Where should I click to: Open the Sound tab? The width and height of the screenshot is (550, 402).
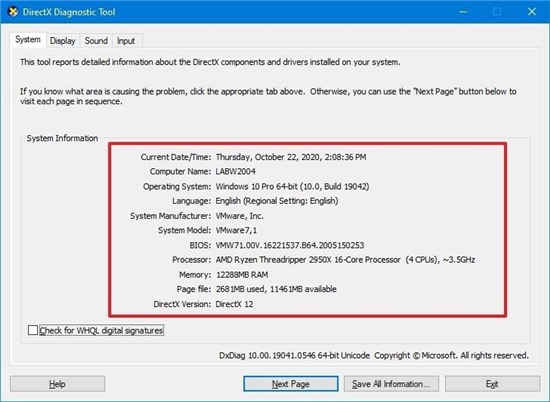(96, 41)
